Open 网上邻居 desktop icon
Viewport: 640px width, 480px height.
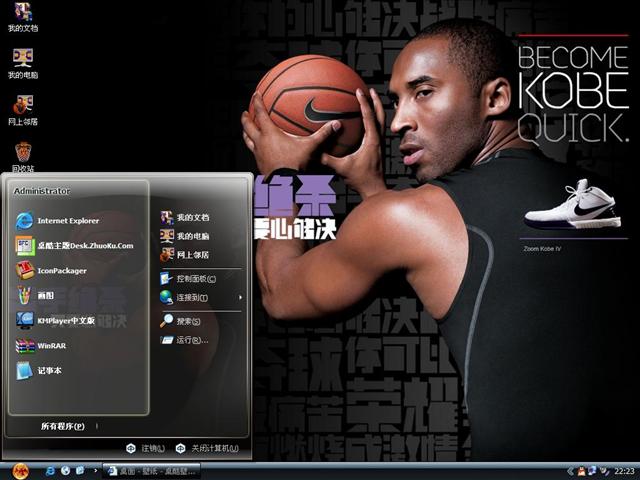point(23,110)
